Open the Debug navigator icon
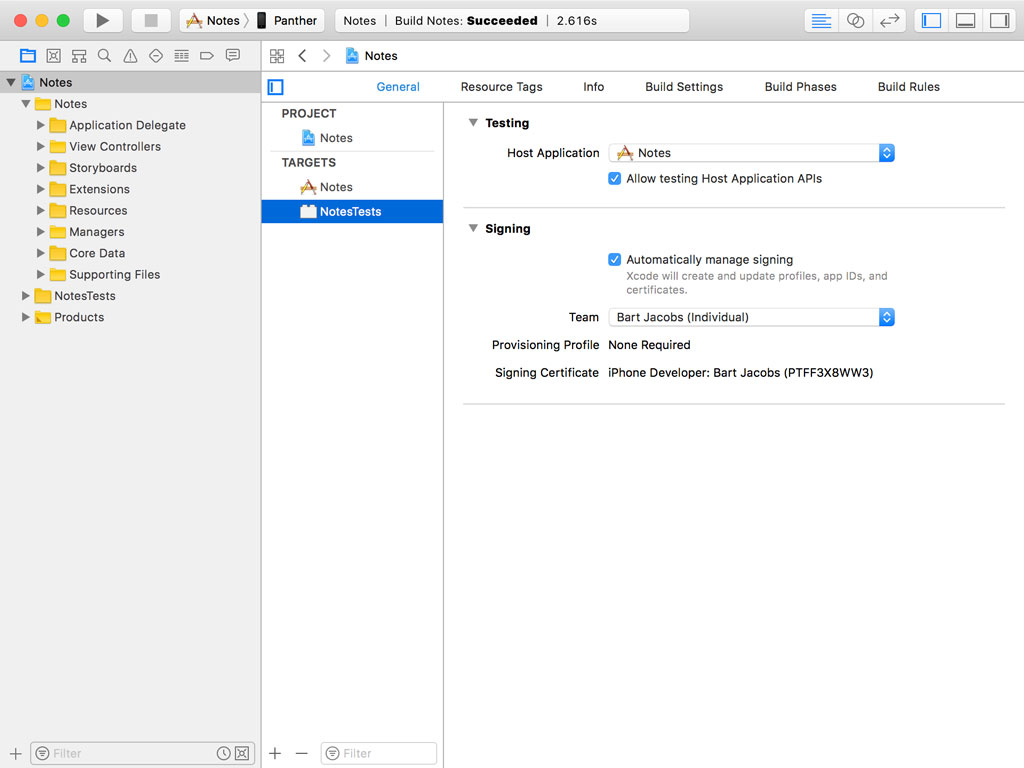This screenshot has height=768, width=1024. coord(182,56)
